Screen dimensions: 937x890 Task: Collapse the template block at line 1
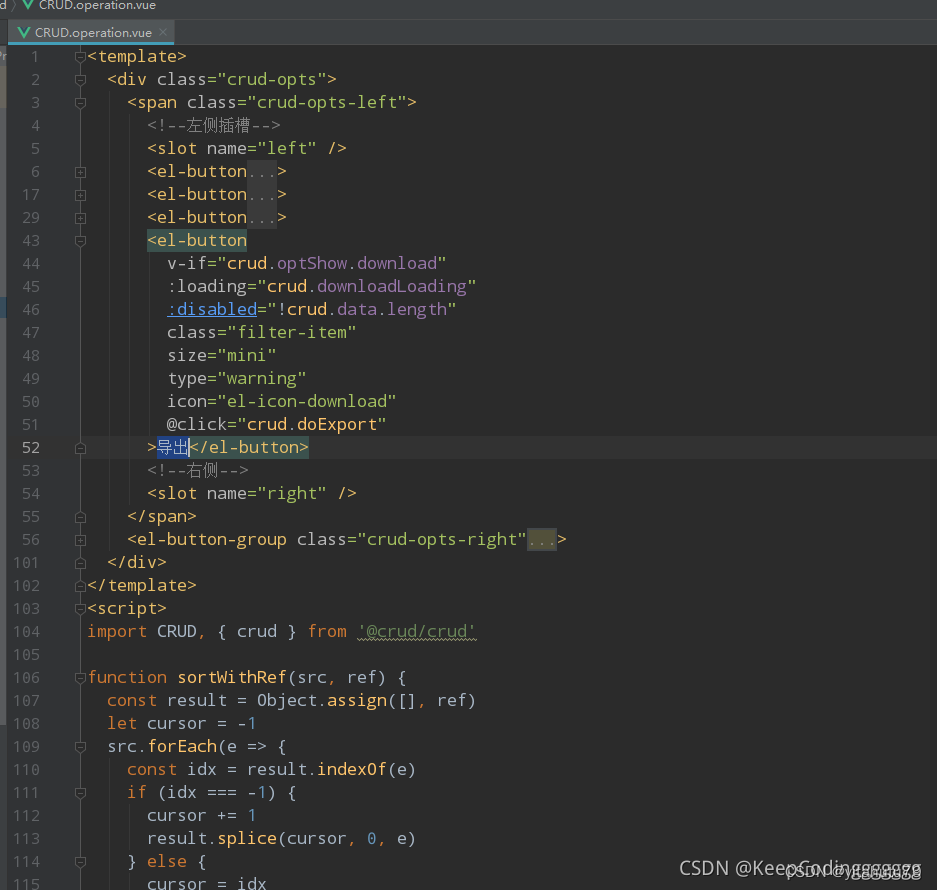80,57
